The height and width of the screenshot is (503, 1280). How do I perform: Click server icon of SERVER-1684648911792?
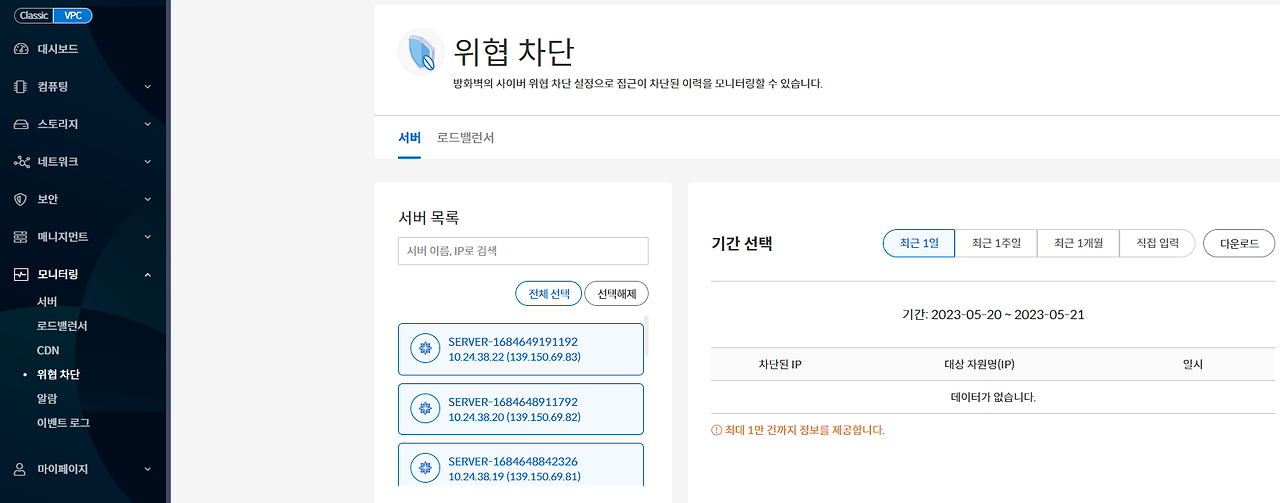coord(426,409)
